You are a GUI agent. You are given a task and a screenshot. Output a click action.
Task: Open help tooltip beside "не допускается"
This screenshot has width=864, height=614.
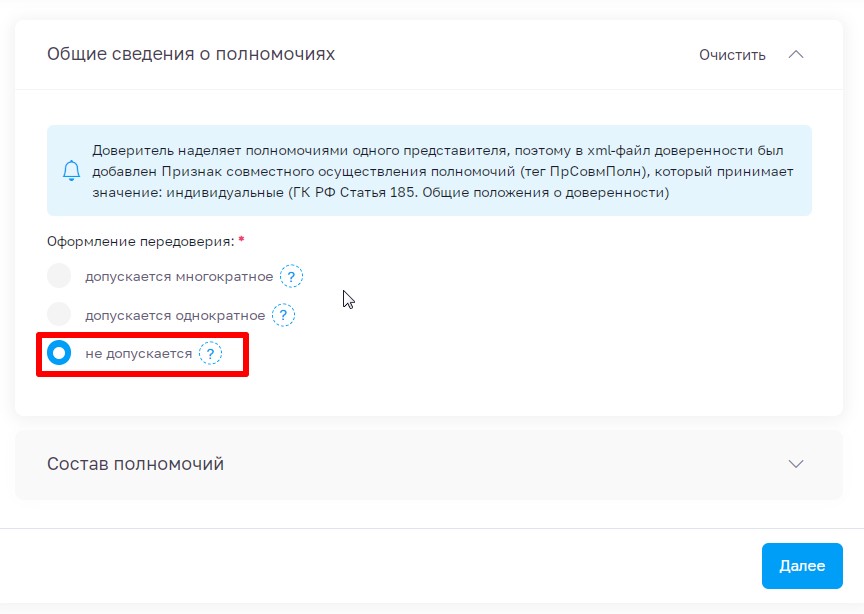pyautogui.click(x=208, y=354)
